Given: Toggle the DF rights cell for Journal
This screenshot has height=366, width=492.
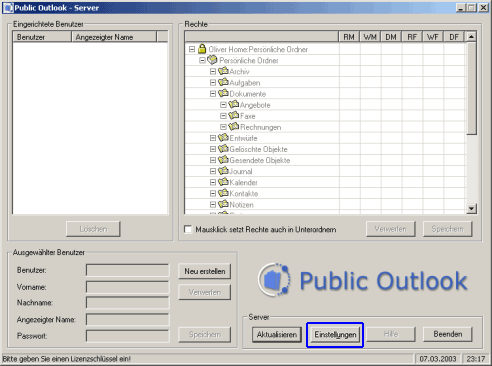Looking at the screenshot, I should click(454, 171).
